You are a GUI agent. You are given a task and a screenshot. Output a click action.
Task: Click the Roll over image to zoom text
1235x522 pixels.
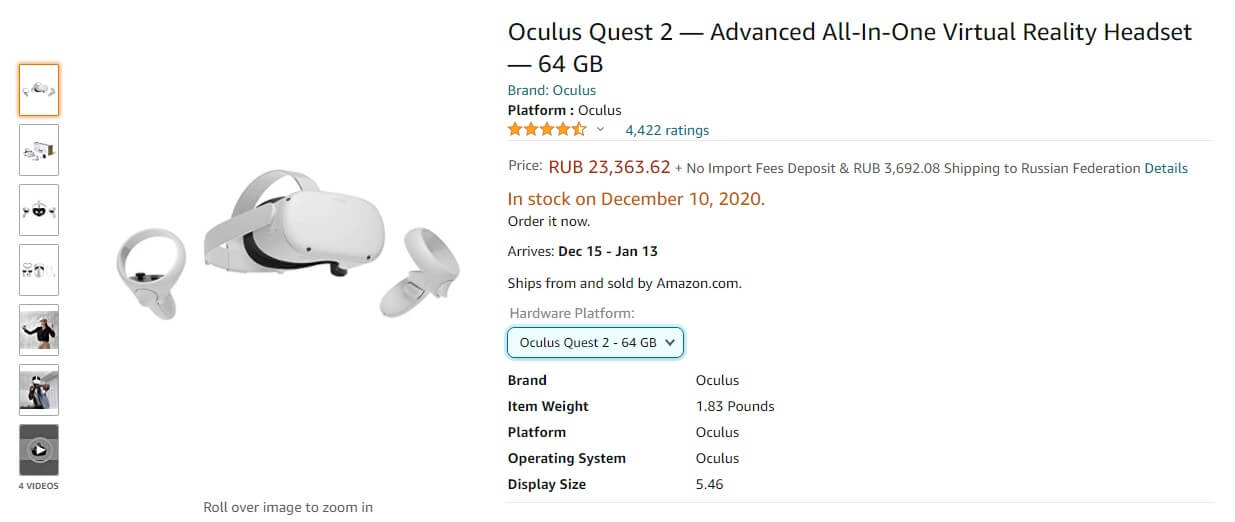(288, 507)
